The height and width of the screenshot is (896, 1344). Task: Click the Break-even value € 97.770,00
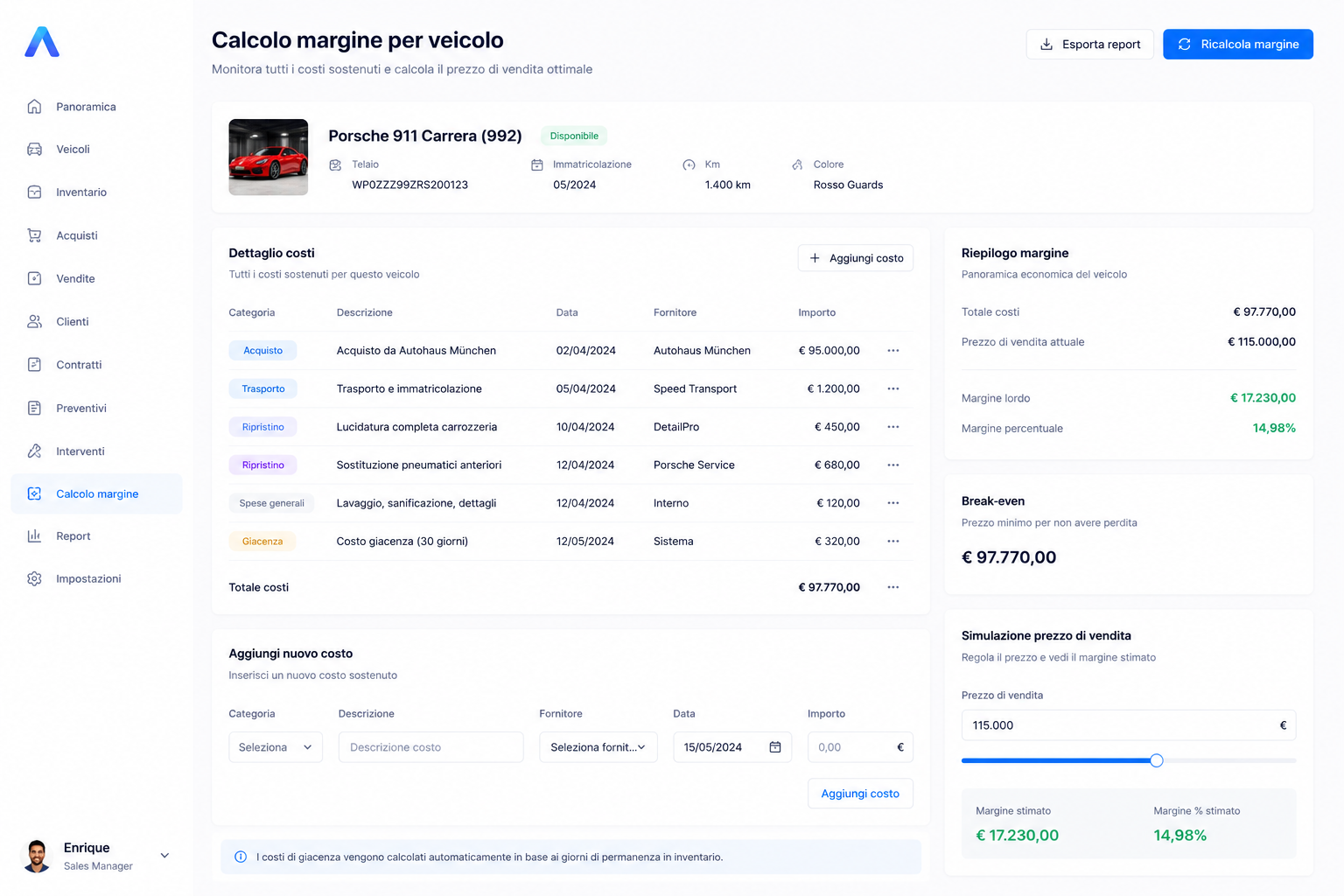pos(1009,557)
